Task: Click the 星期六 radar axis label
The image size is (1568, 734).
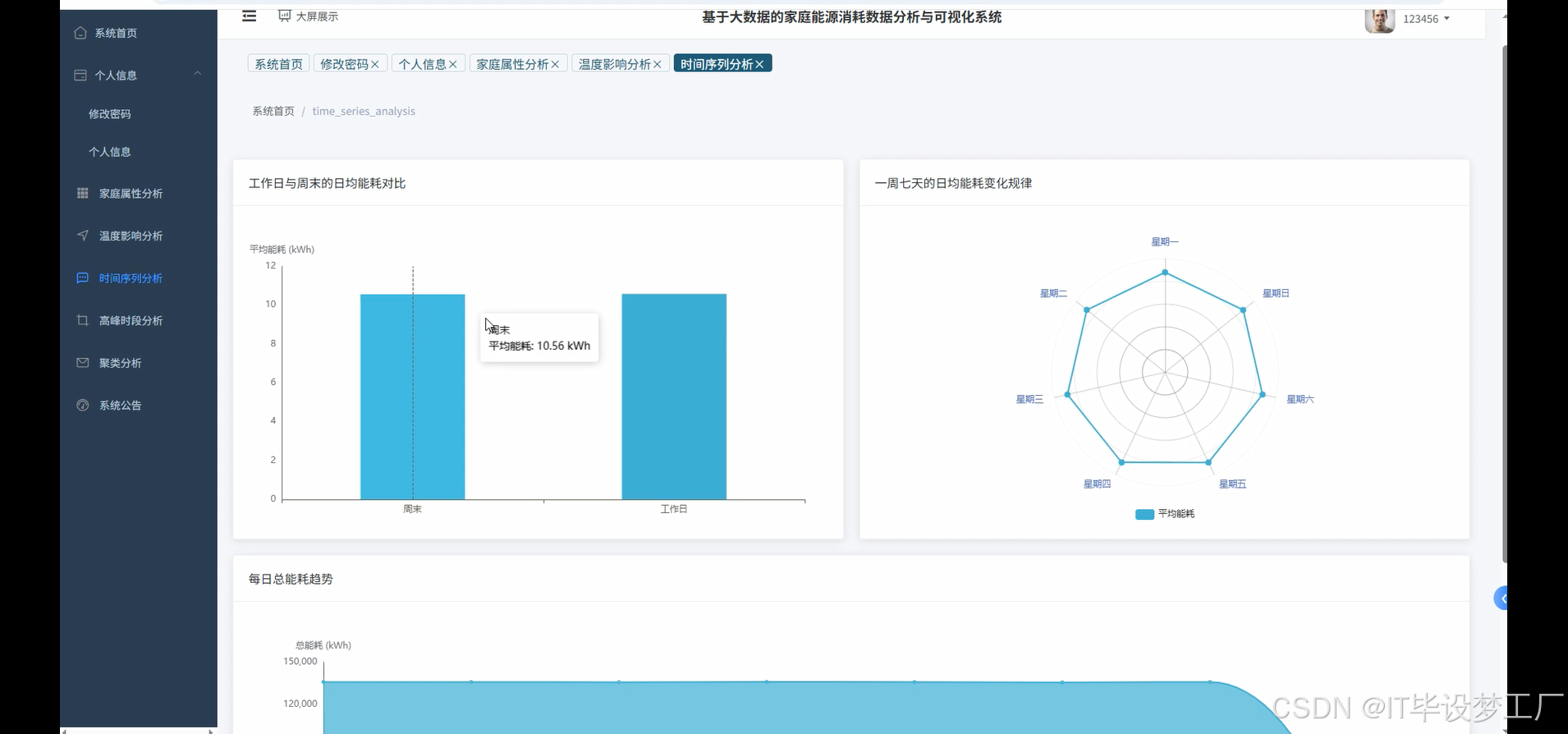Action: pyautogui.click(x=1300, y=399)
